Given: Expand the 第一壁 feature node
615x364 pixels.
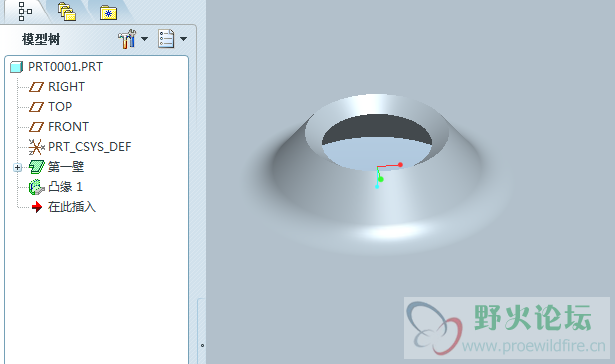Looking at the screenshot, I should [17, 167].
